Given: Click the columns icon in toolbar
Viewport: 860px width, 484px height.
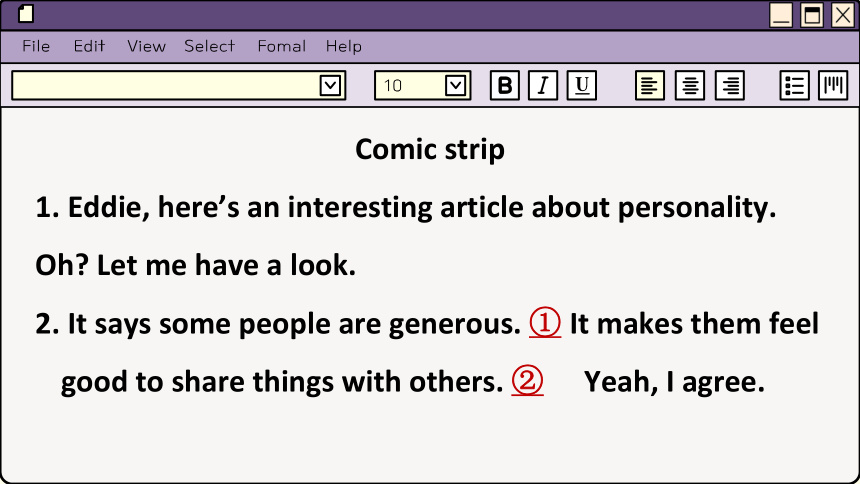Looking at the screenshot, I should tap(833, 85).
